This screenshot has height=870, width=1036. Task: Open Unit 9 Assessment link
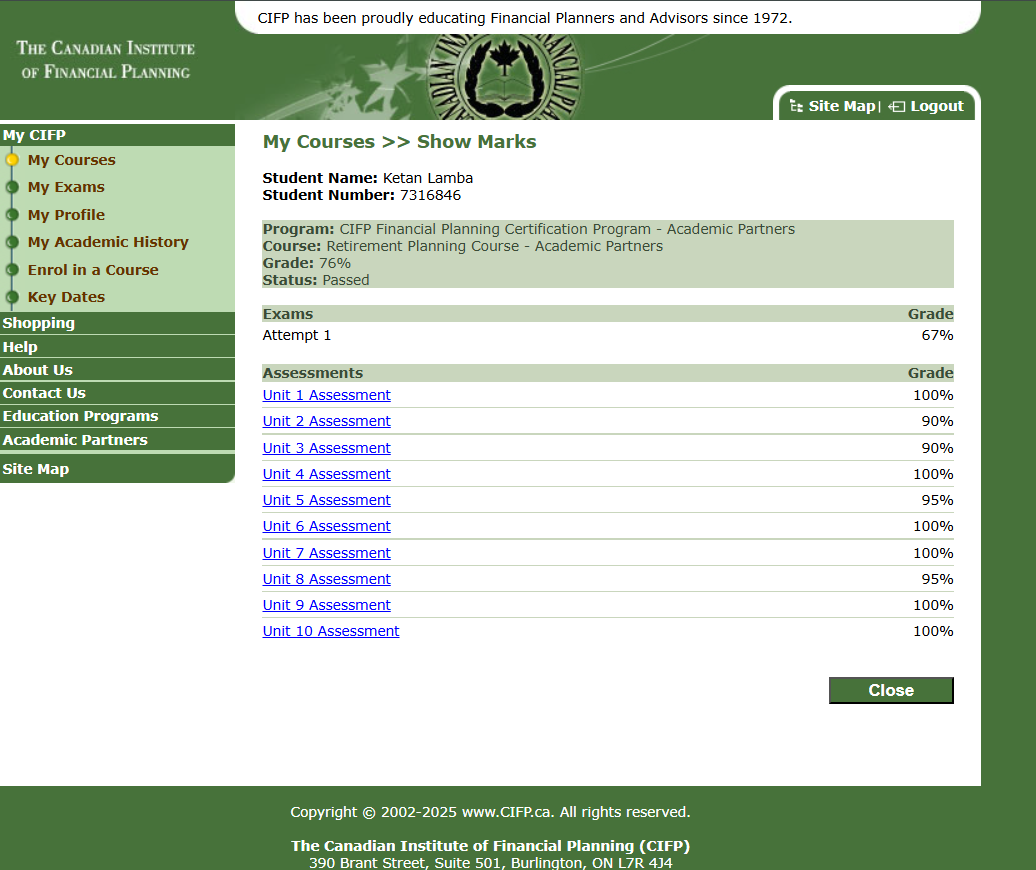(326, 605)
